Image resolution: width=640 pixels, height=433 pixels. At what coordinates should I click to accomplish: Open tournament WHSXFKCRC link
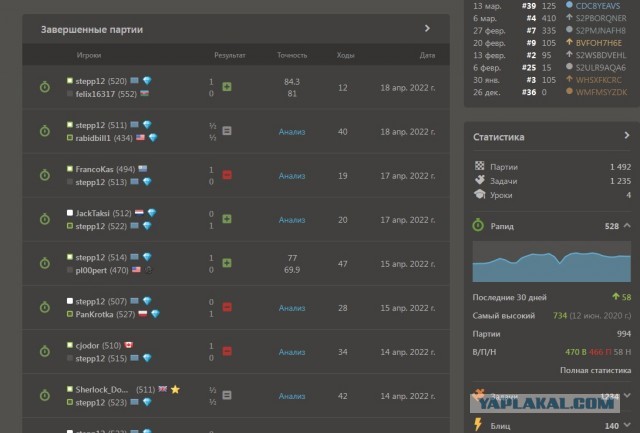tap(599, 80)
